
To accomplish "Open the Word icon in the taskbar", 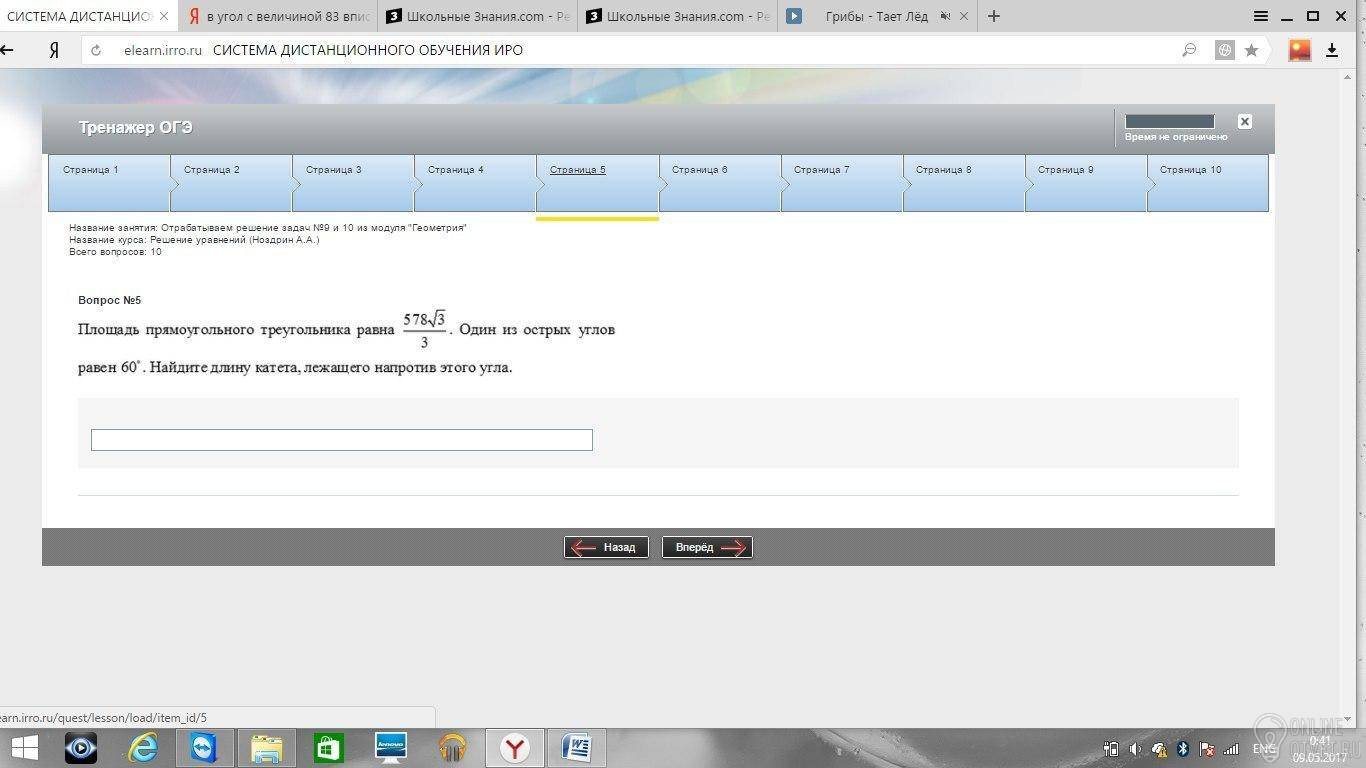I will tap(577, 747).
